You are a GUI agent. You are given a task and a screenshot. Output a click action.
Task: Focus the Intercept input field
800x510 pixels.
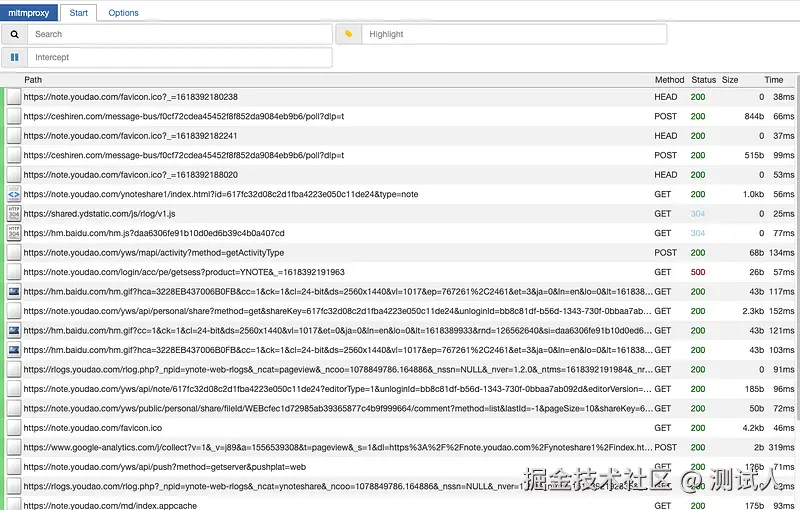coord(180,57)
